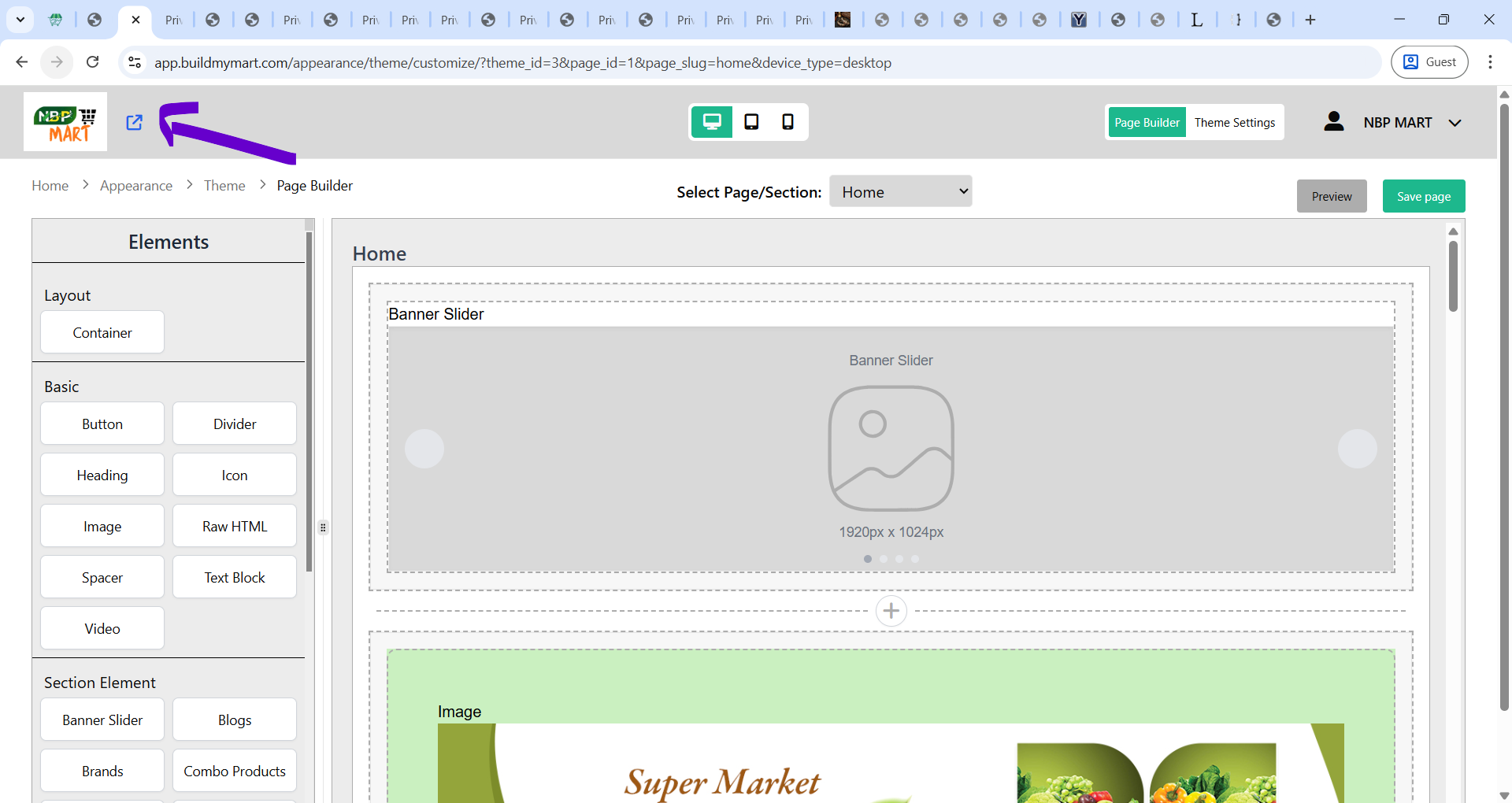Select the Button element
This screenshot has width=1512, height=803.
point(102,424)
